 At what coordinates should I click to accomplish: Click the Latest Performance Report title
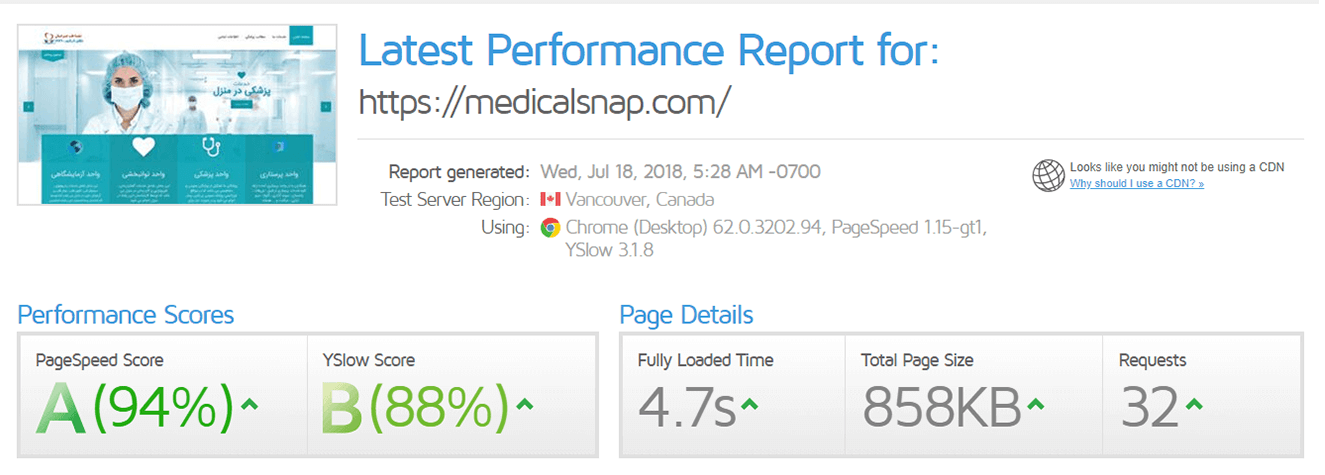click(x=649, y=50)
